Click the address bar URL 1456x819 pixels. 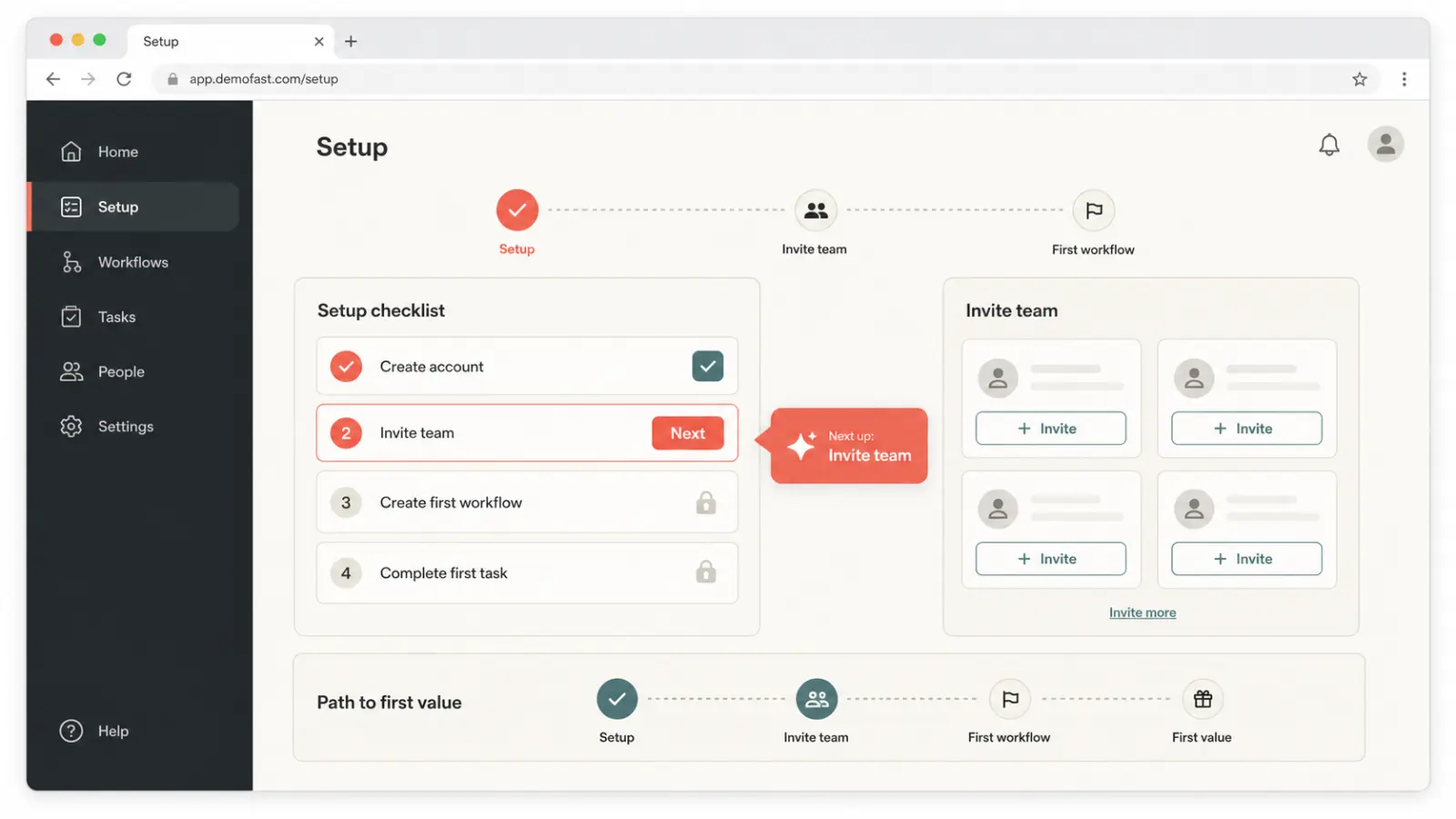pos(264,79)
